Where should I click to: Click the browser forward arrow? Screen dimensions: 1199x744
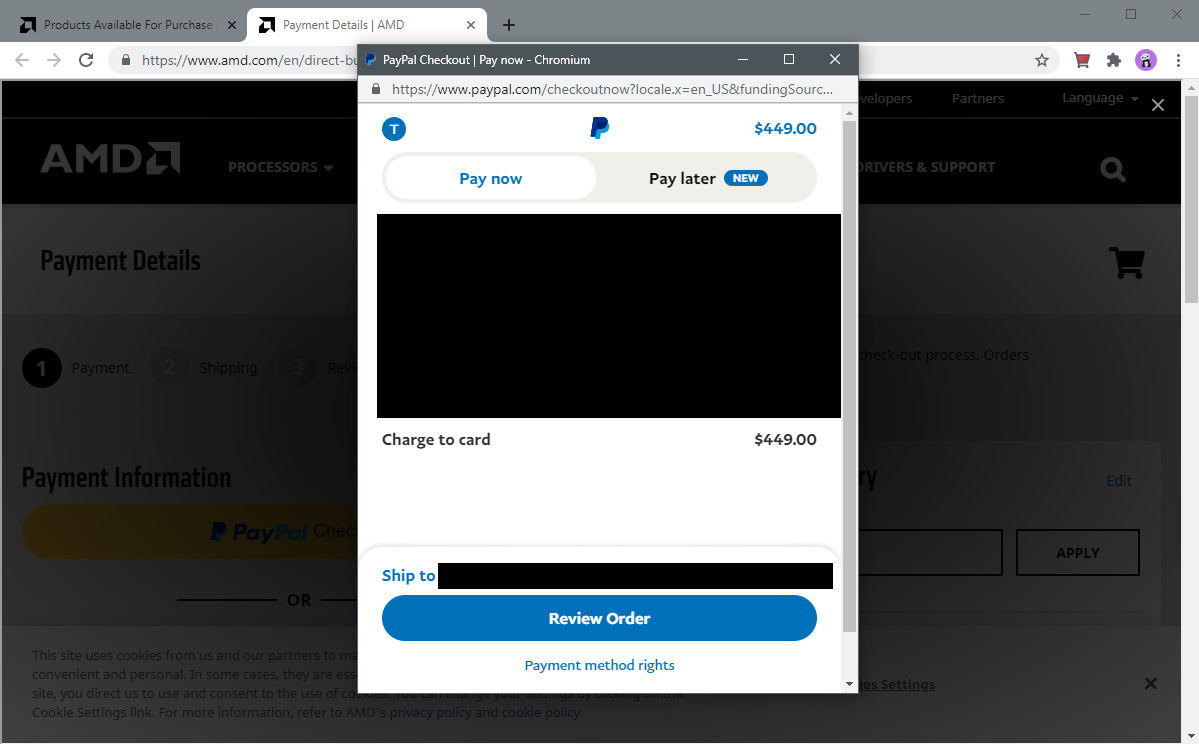click(x=54, y=60)
